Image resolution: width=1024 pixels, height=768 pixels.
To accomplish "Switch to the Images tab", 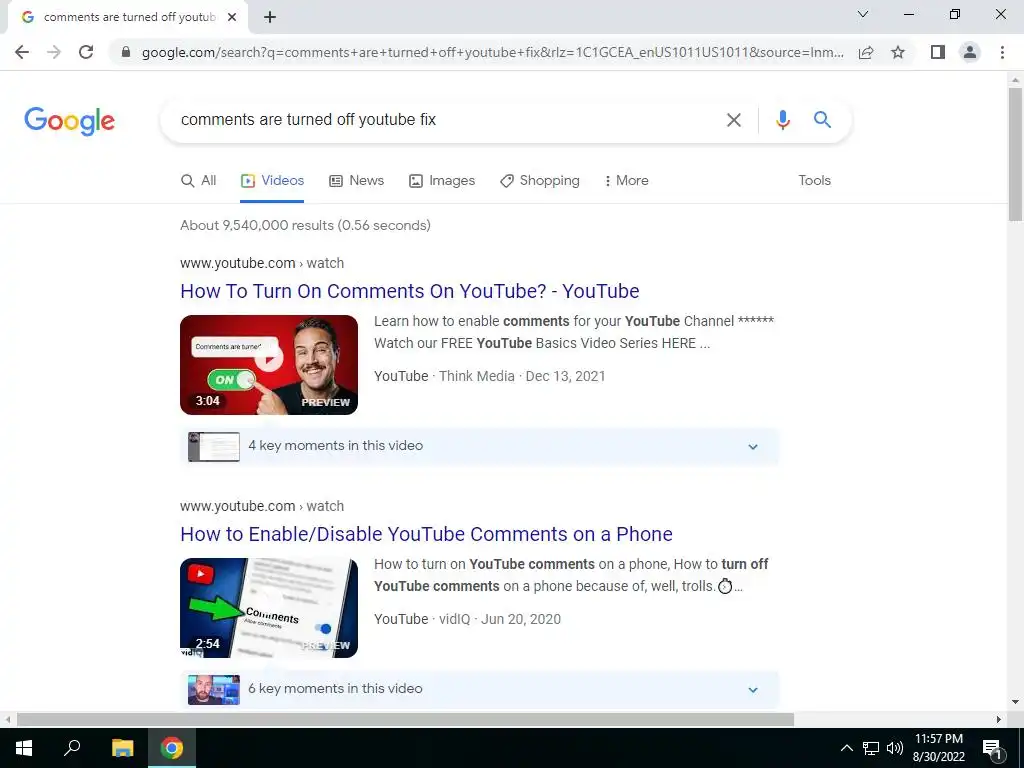I will pyautogui.click(x=442, y=181).
